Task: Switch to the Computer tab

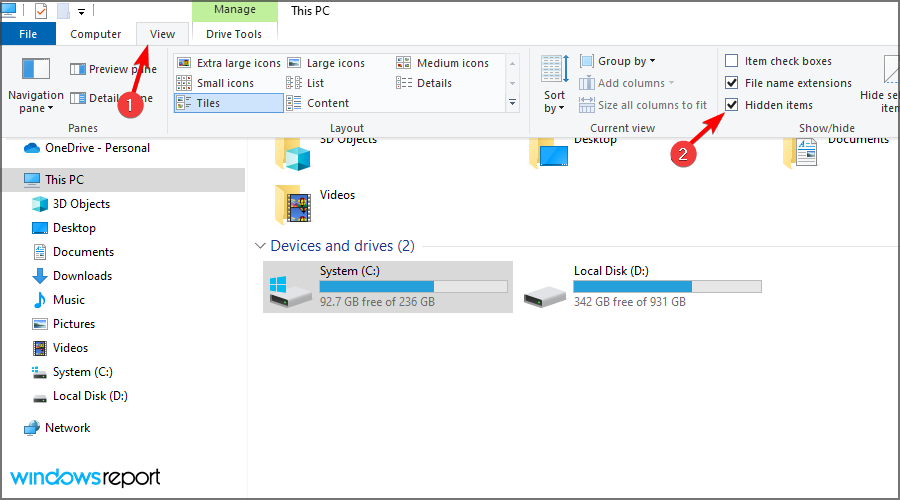Action: (x=95, y=34)
